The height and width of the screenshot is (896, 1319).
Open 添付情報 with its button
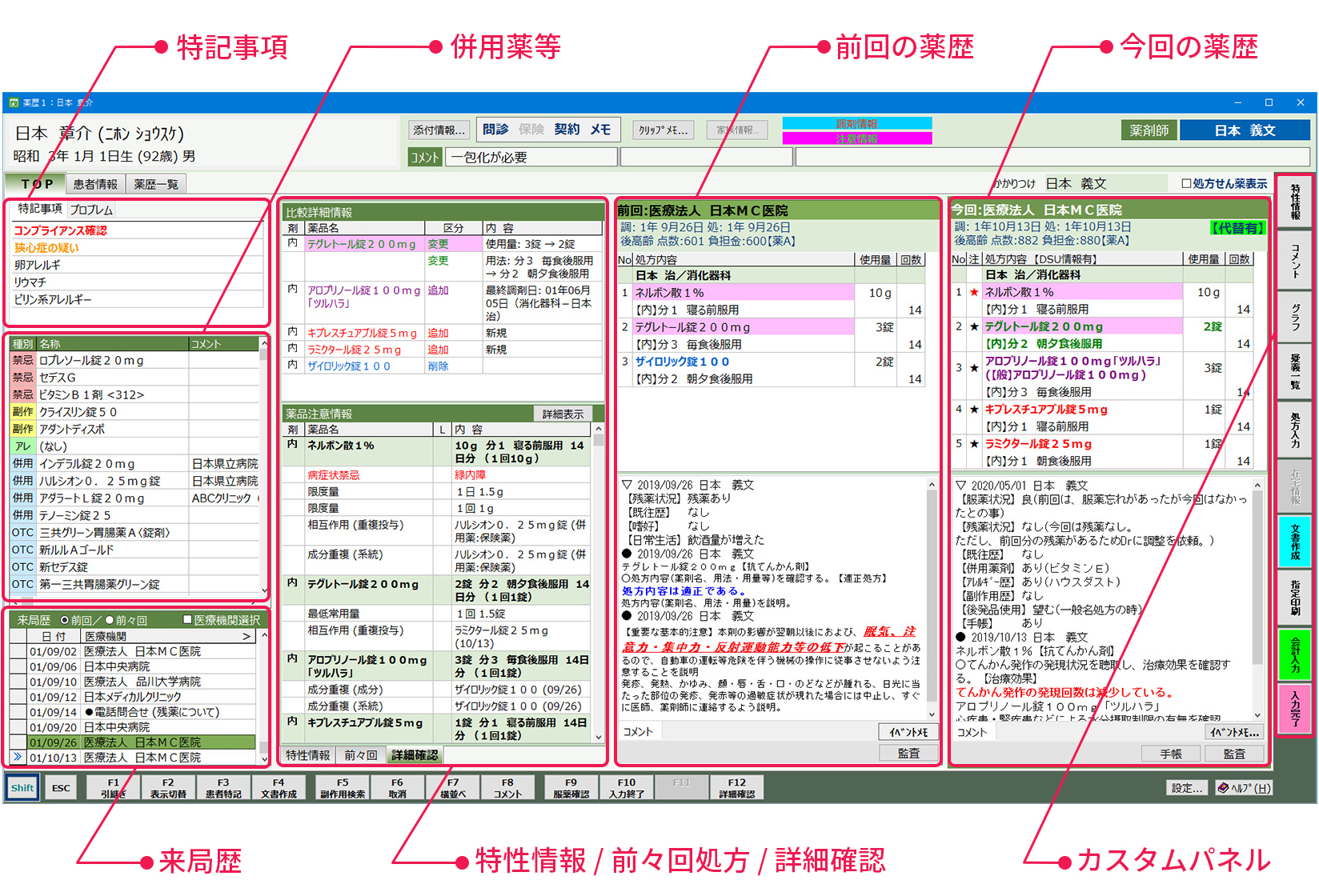pyautogui.click(x=438, y=129)
